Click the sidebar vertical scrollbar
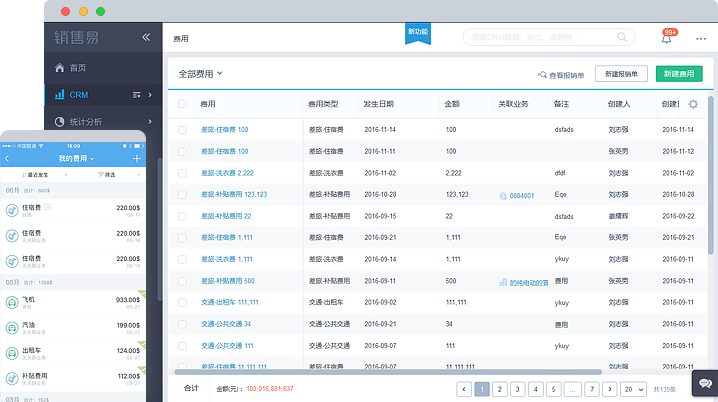Viewport: 718px width, 402px height. tap(160, 229)
